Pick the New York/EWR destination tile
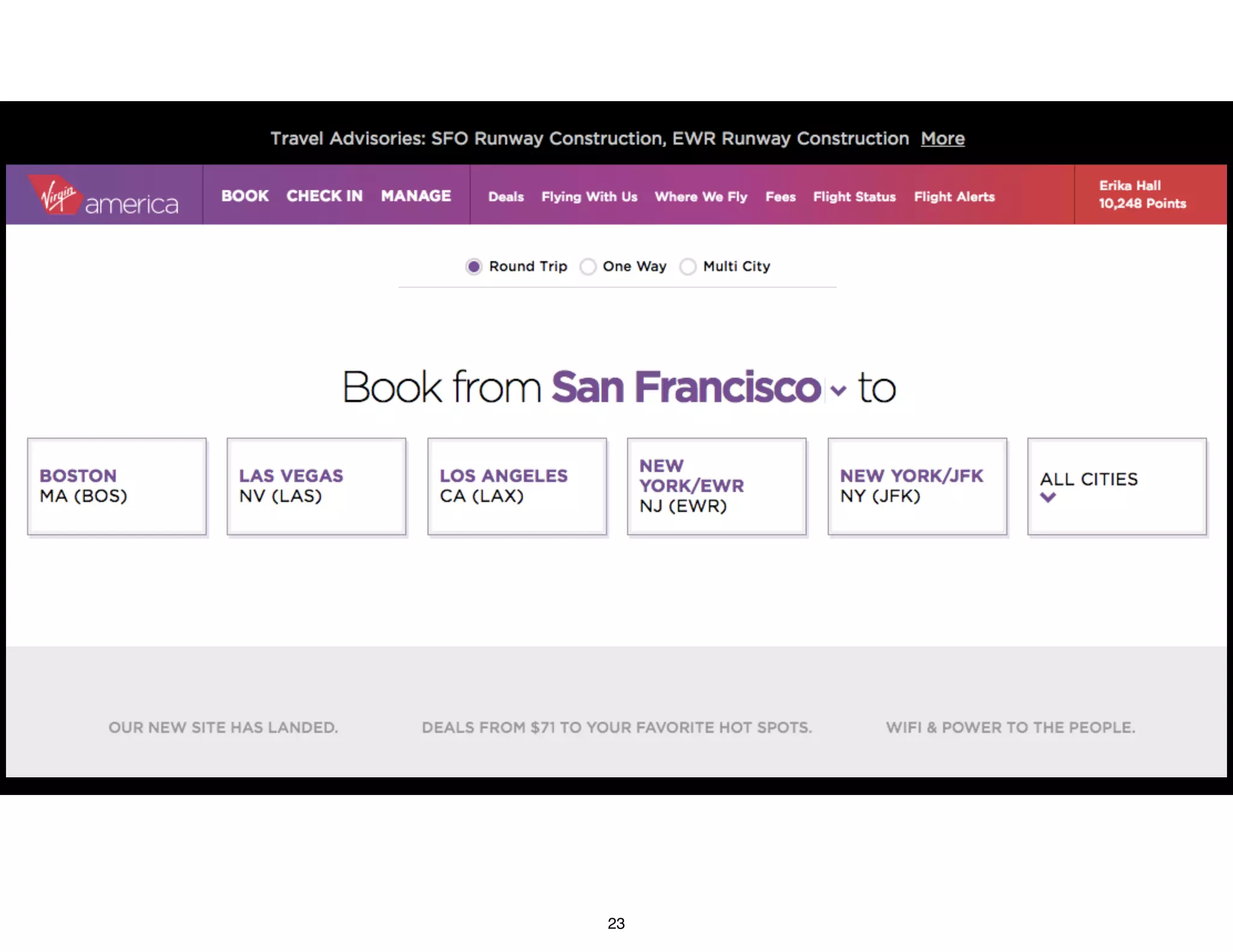The height and width of the screenshot is (952, 1233). [x=716, y=486]
